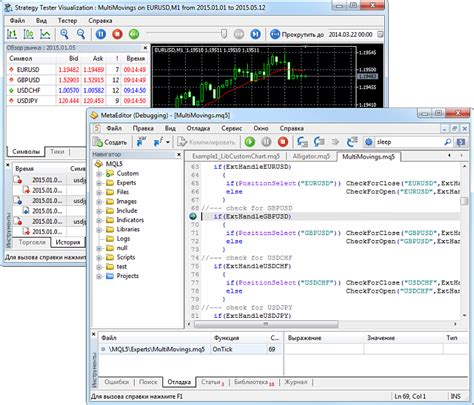
Task: Click the search field containing sleep
Action: [x=409, y=142]
